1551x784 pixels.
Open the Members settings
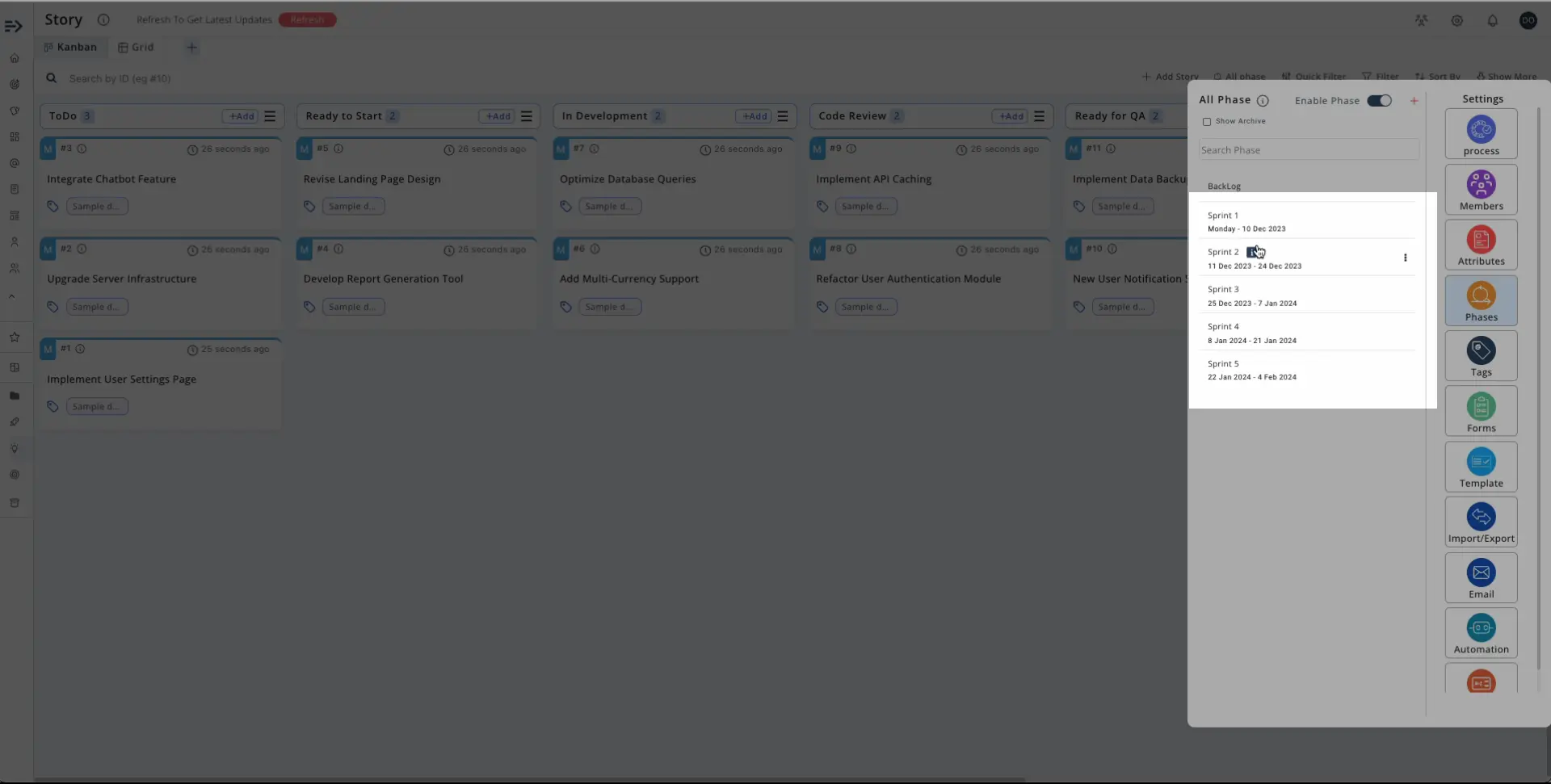pyautogui.click(x=1481, y=190)
